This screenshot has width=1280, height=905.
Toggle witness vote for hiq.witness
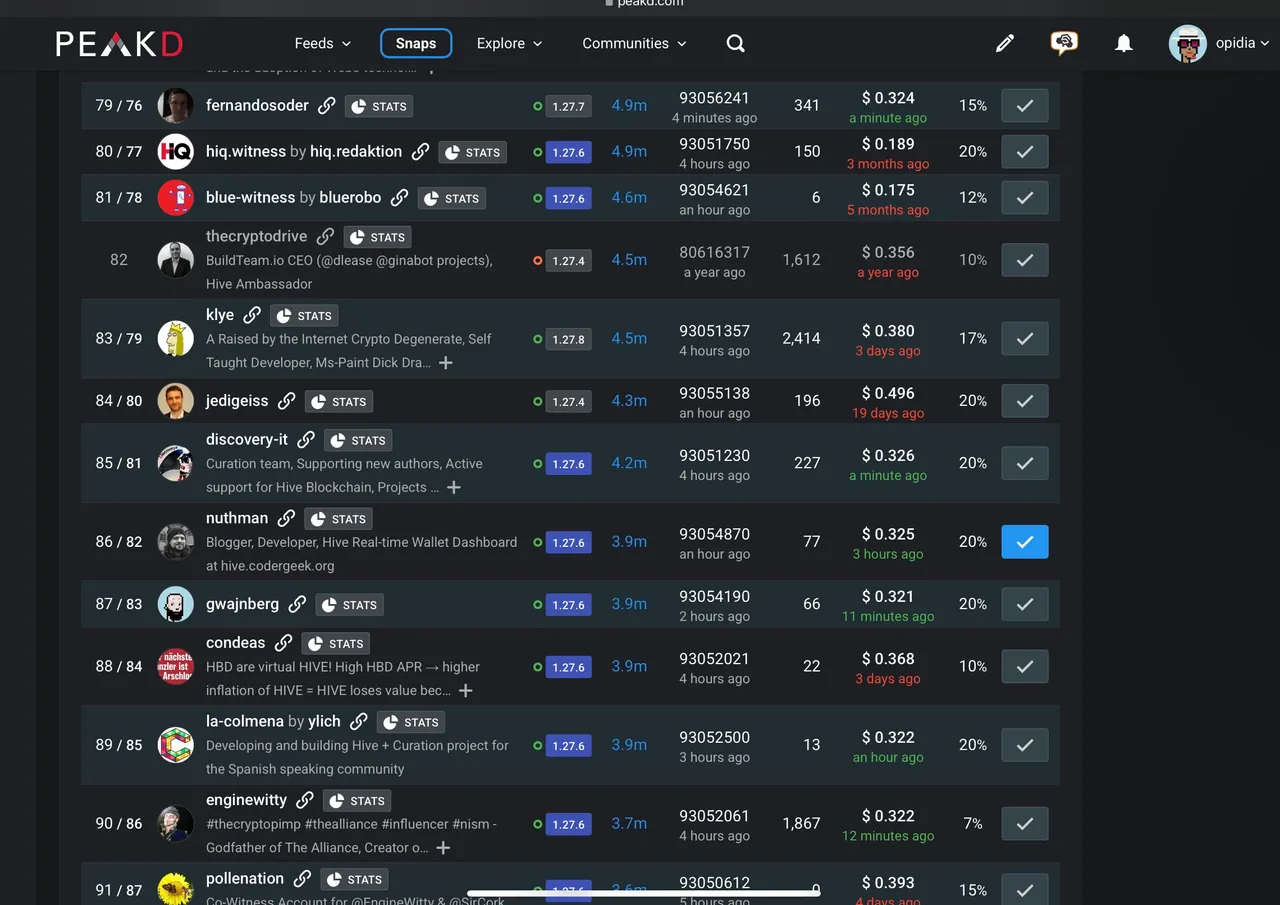click(x=1025, y=151)
